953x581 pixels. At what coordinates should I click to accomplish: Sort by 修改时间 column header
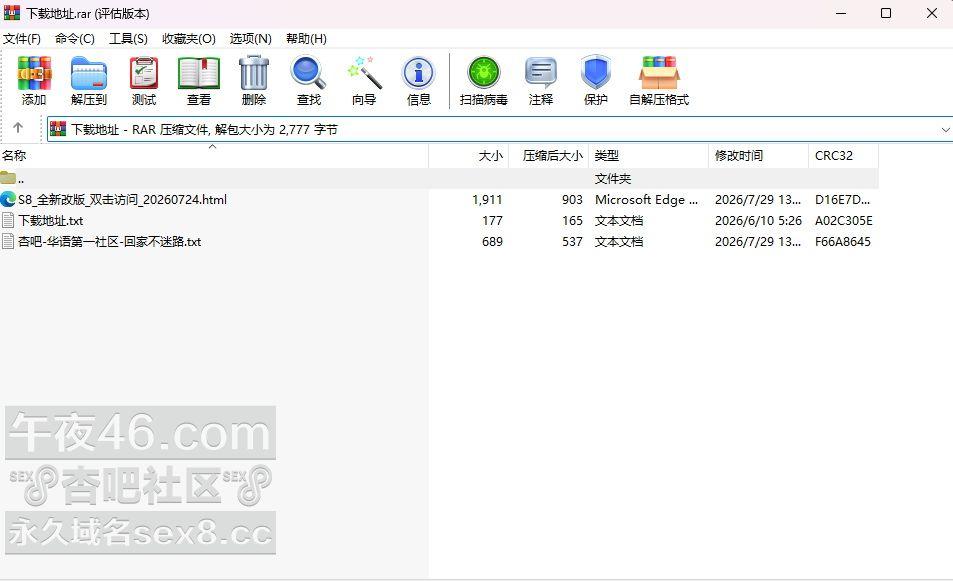[759, 156]
